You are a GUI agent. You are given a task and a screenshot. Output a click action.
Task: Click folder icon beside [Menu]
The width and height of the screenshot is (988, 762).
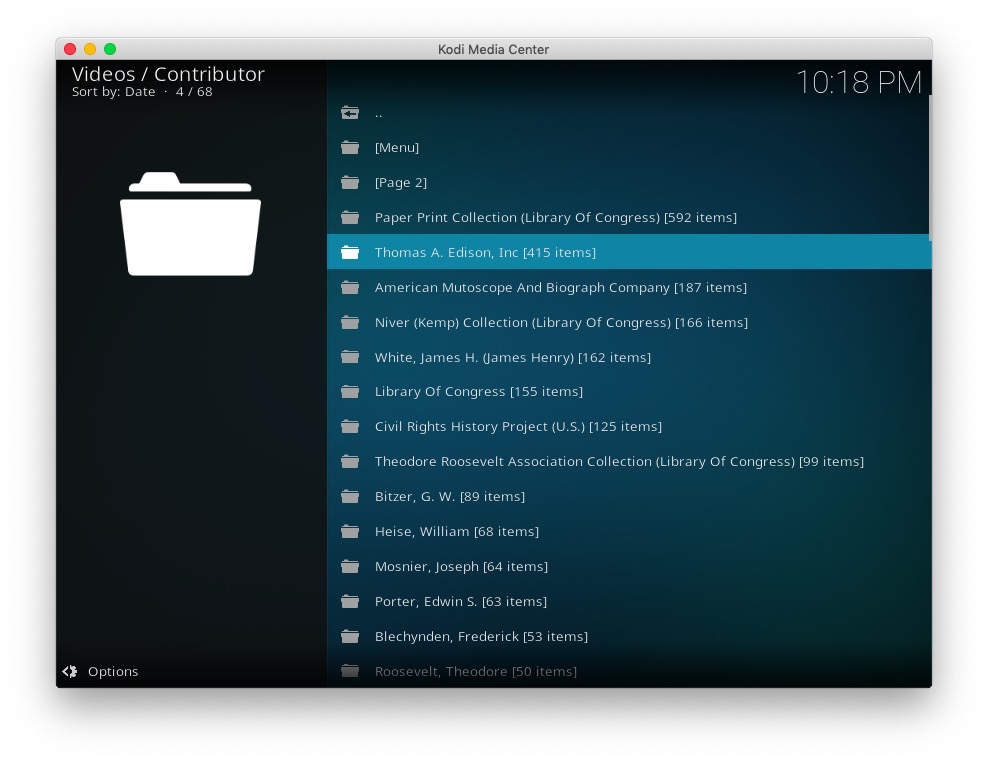click(x=349, y=148)
